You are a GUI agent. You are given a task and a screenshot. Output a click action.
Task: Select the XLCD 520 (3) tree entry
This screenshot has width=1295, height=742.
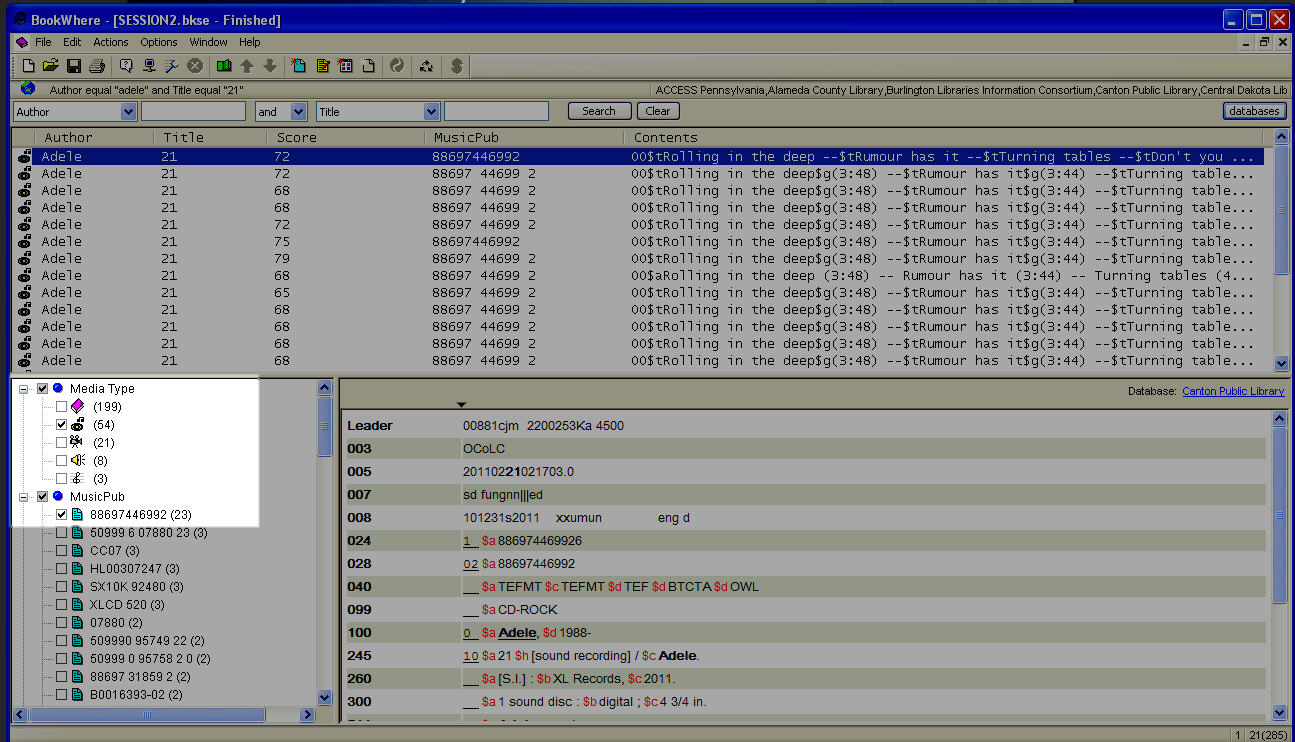click(127, 604)
